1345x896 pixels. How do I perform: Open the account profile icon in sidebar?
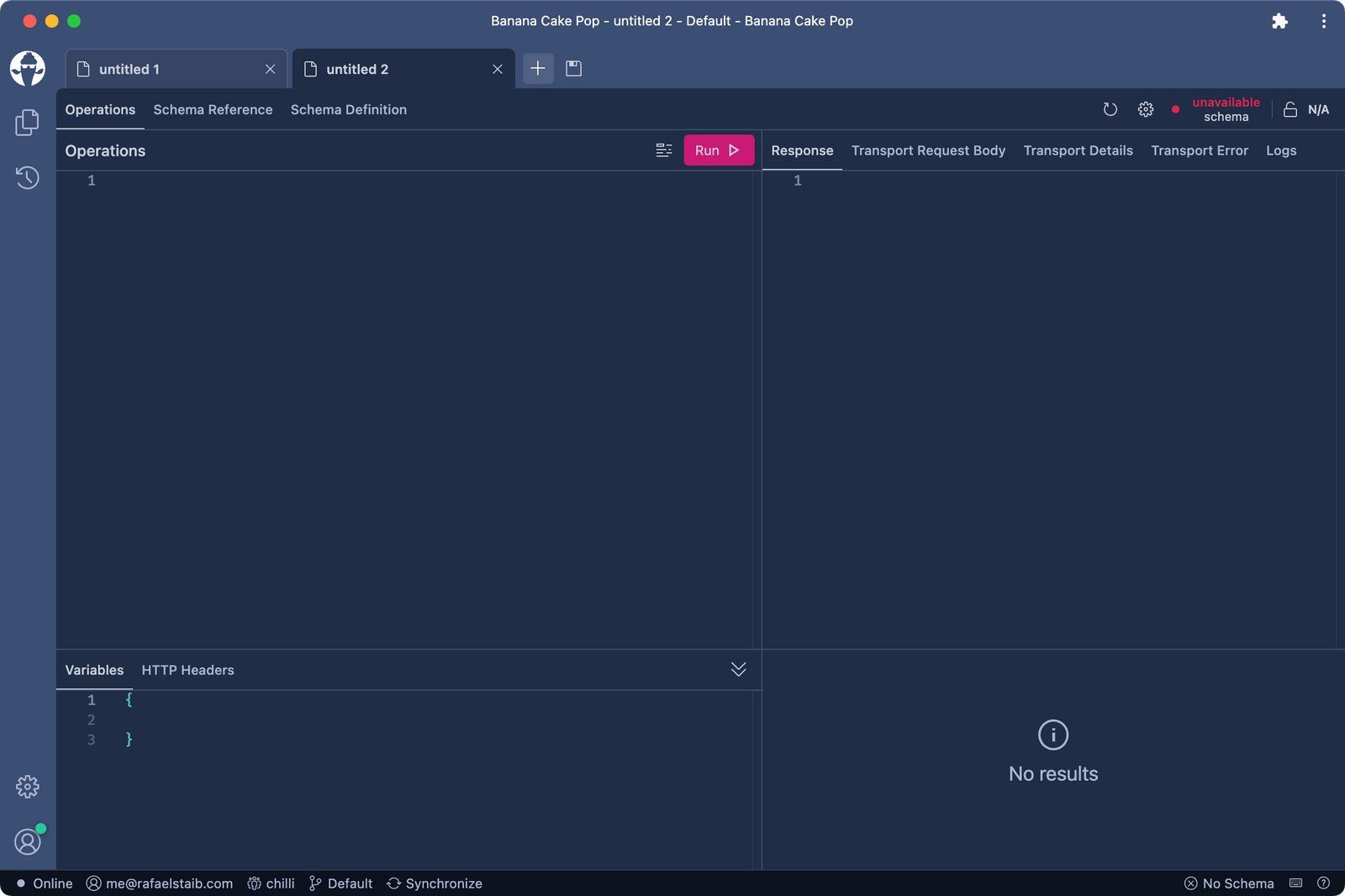28,841
